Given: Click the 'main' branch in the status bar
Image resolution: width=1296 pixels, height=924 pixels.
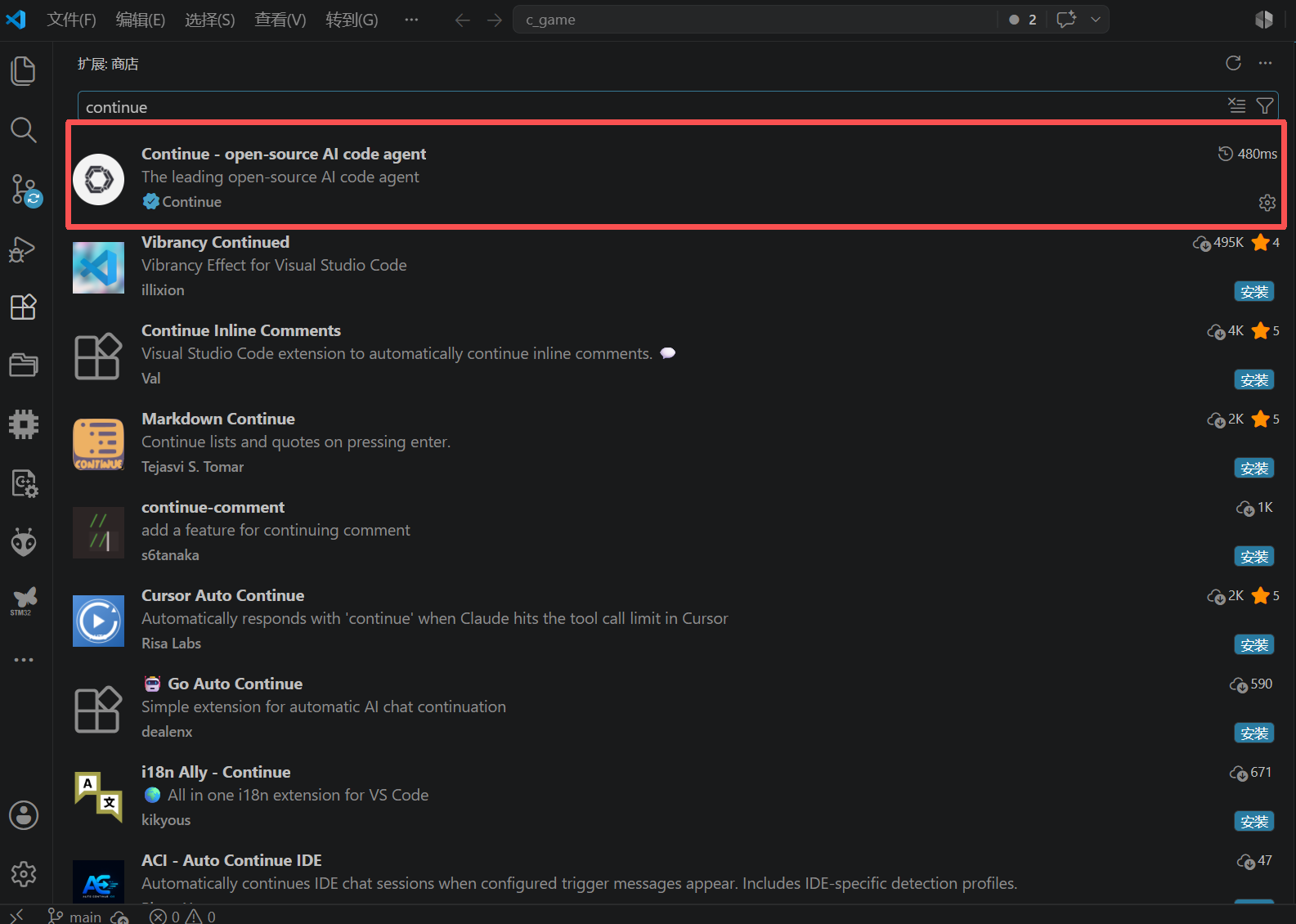Looking at the screenshot, I should [75, 917].
